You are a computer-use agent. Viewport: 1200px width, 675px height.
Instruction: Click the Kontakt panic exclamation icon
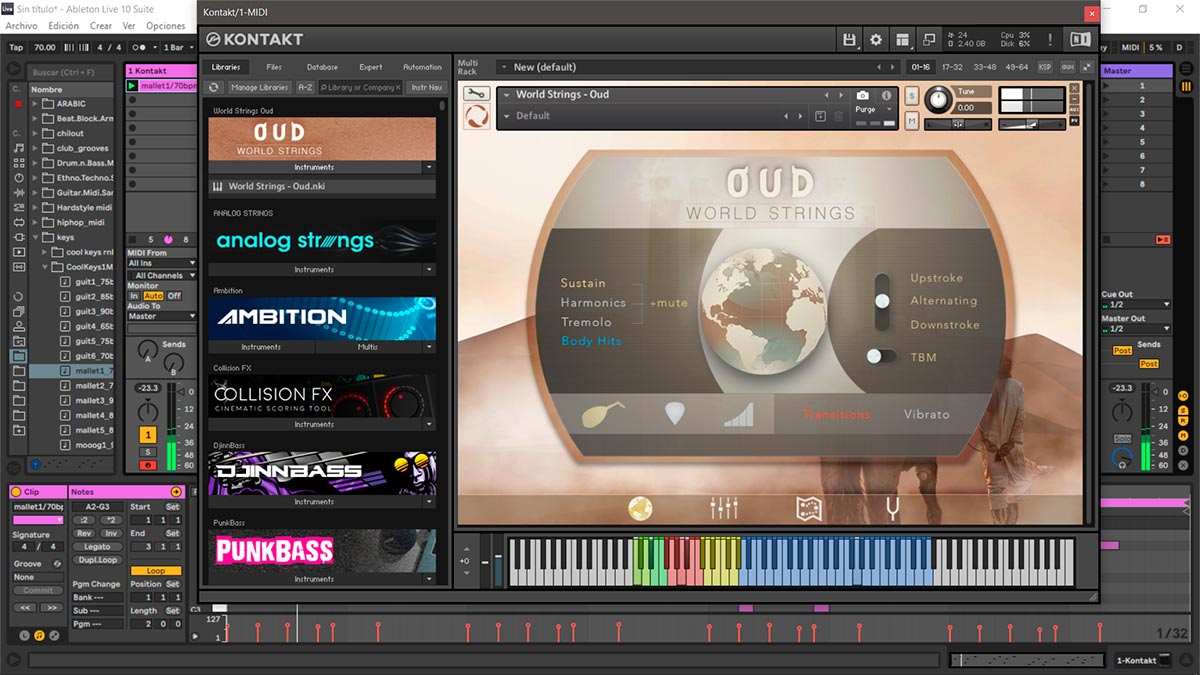pyautogui.click(x=1050, y=40)
